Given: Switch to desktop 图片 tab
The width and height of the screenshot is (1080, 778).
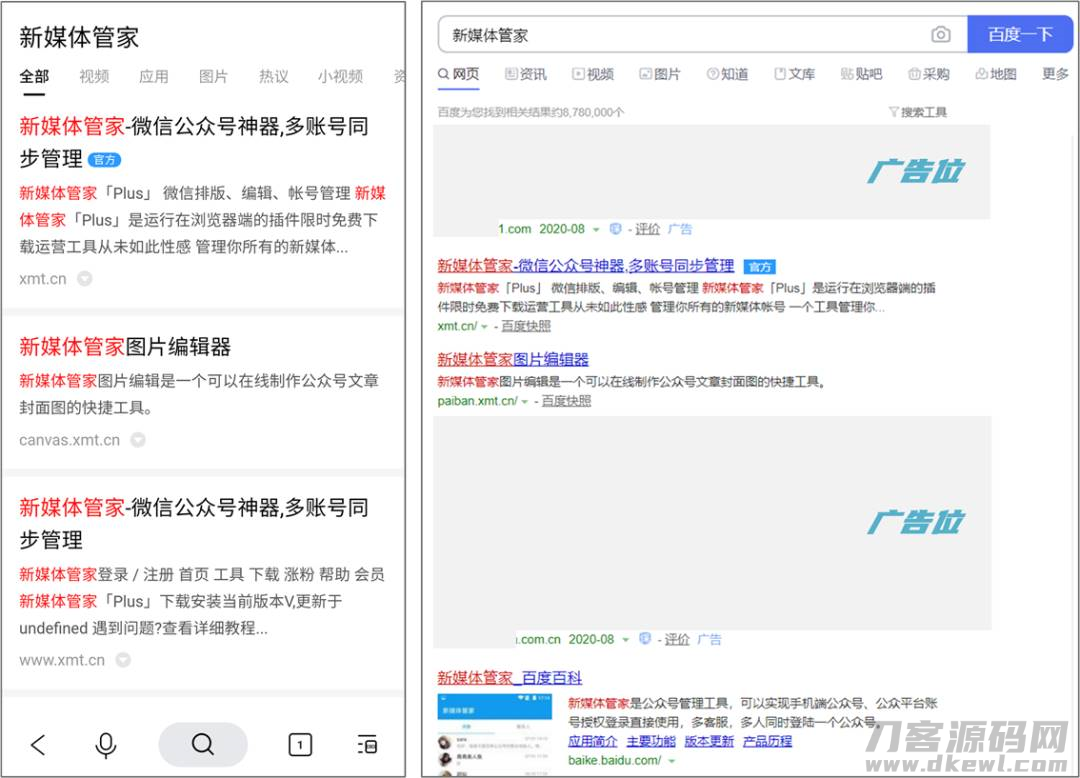Looking at the screenshot, I should [660, 74].
